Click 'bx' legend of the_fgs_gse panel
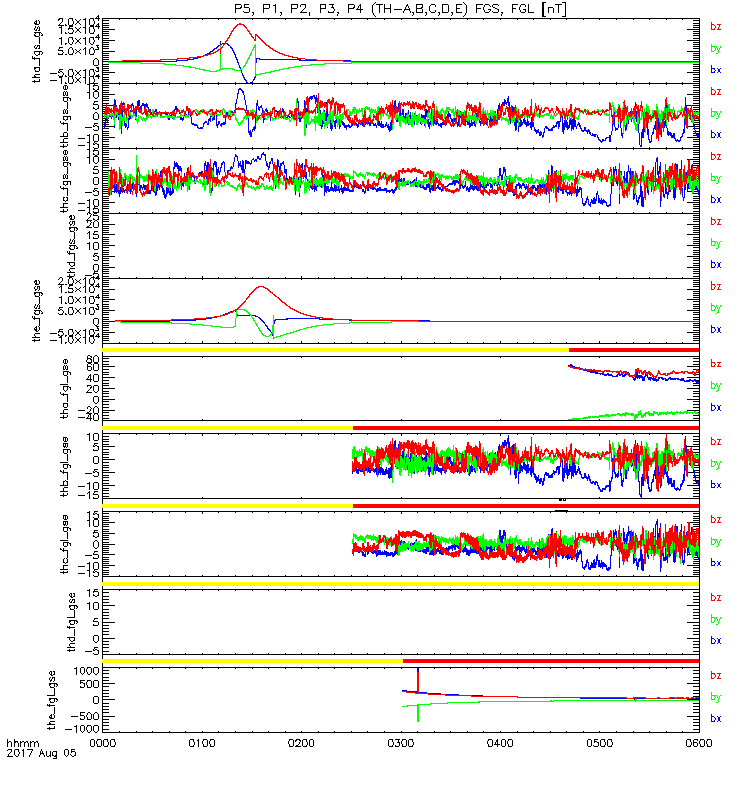The width and height of the screenshot is (750, 800). point(716,330)
